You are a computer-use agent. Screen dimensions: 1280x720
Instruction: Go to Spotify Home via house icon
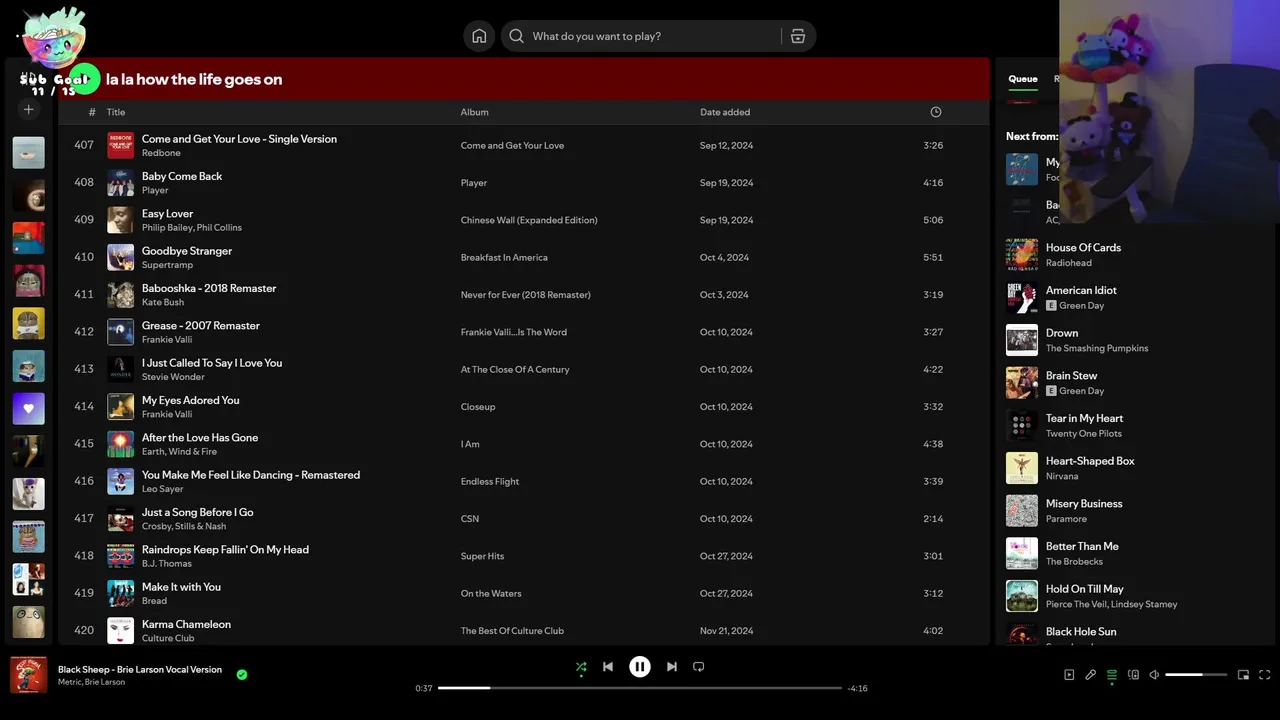pos(479,36)
